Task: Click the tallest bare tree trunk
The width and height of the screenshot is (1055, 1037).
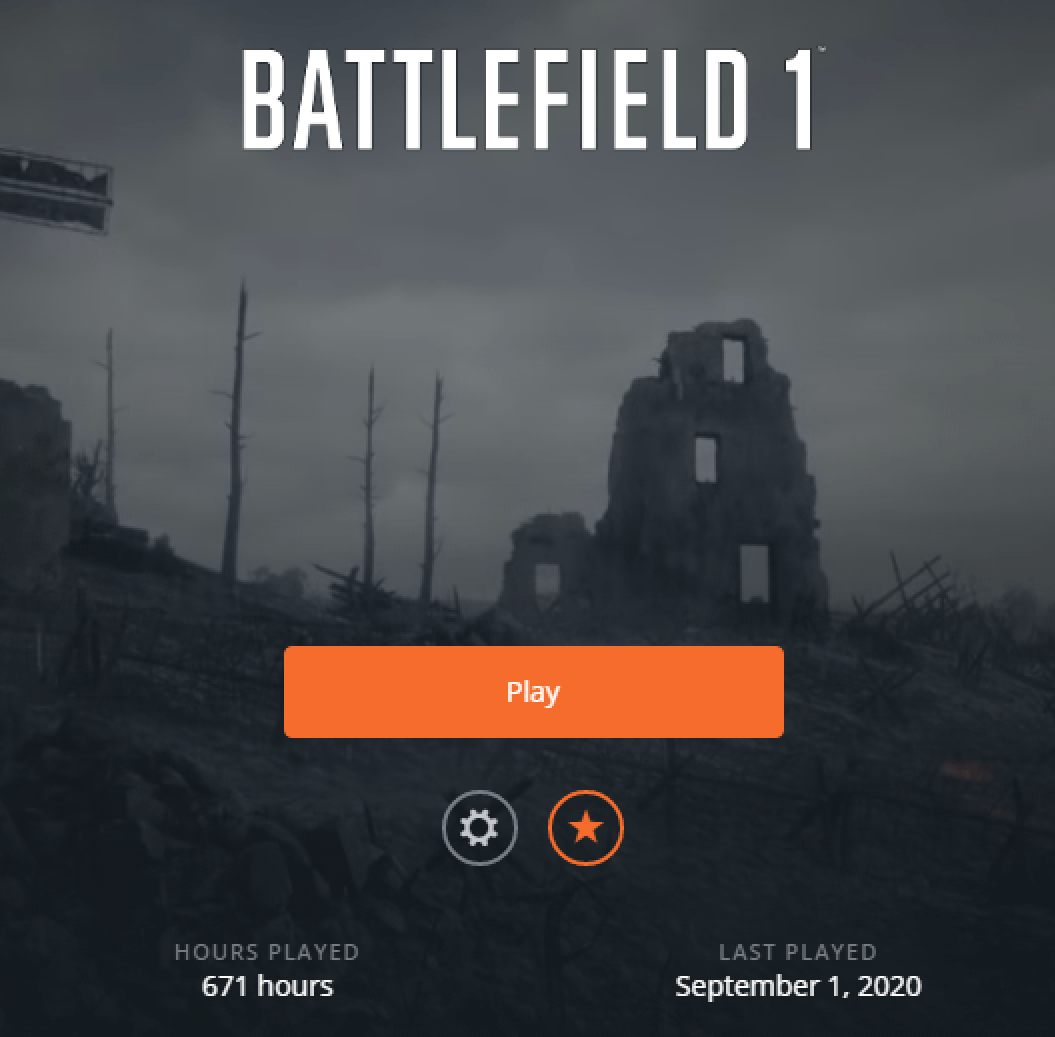Action: (235, 431)
